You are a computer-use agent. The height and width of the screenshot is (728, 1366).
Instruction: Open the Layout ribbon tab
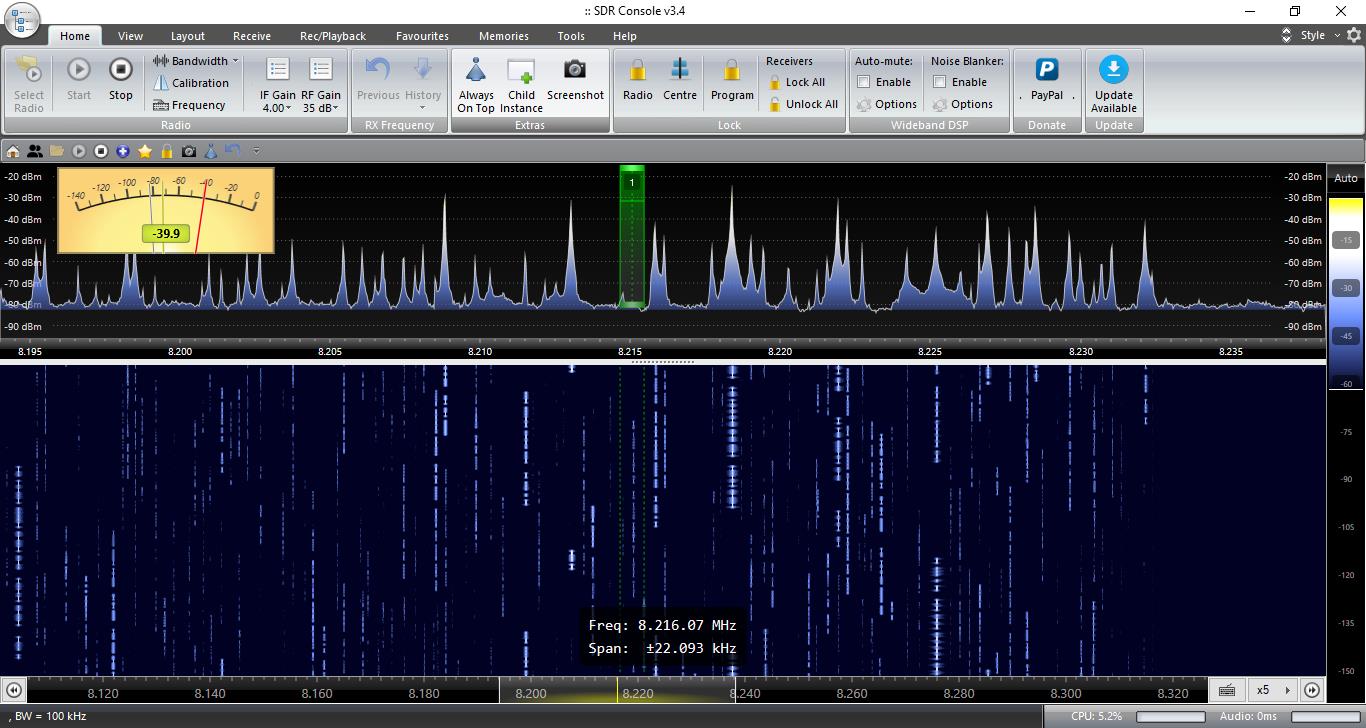(187, 36)
